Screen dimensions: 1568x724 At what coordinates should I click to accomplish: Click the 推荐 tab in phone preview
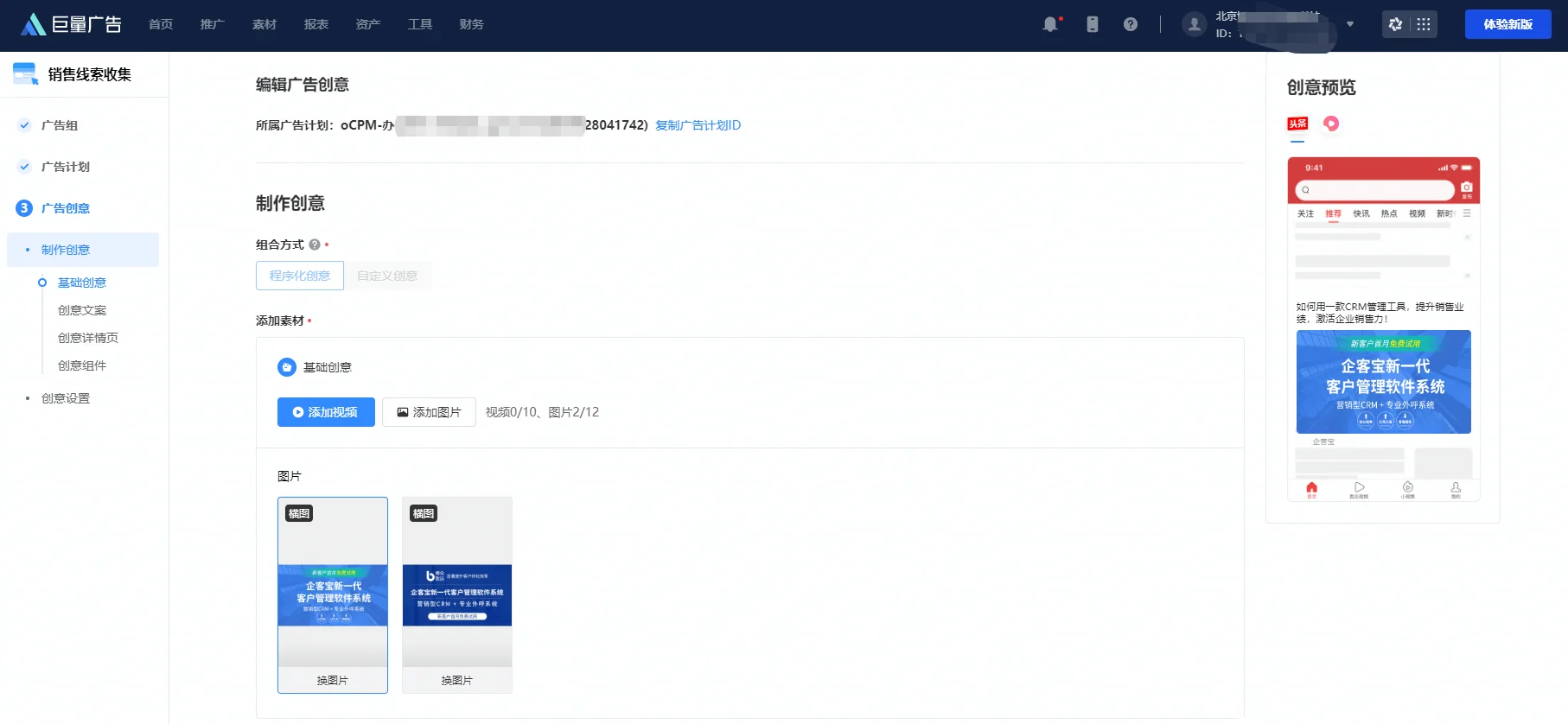tap(1334, 213)
